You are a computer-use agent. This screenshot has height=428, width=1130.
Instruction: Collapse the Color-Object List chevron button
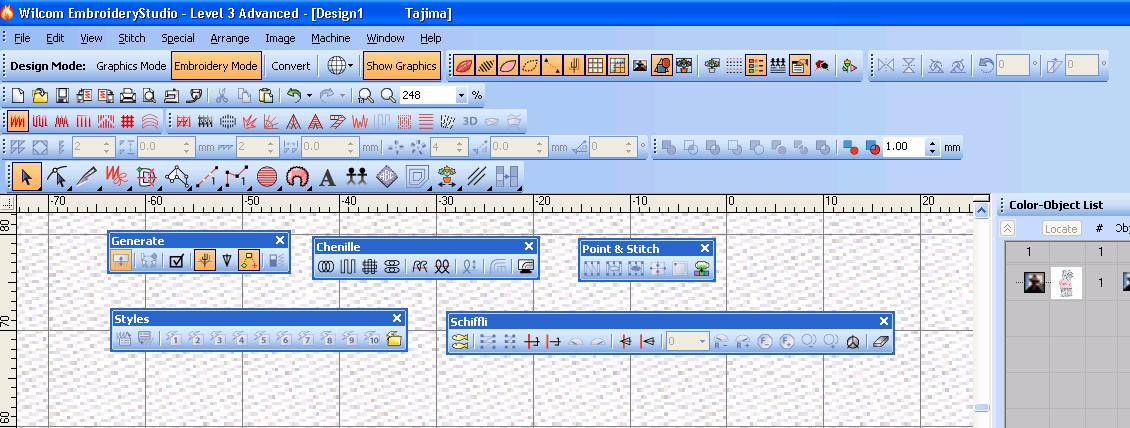1007,228
